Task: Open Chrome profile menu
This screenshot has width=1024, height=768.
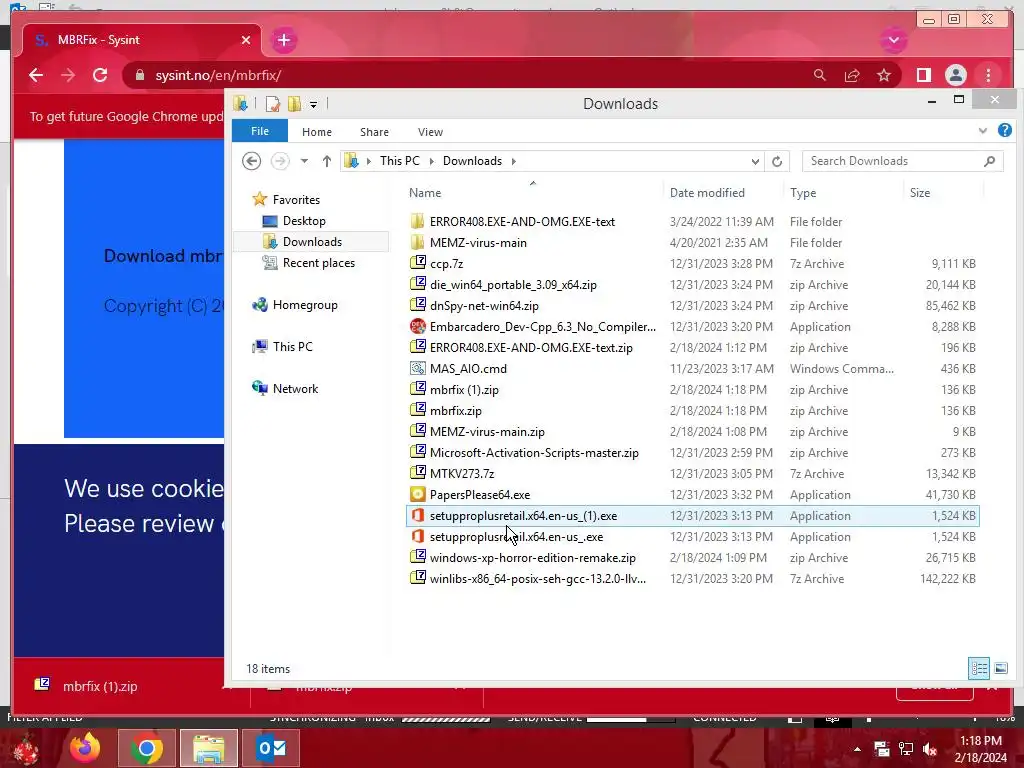Action: (955, 75)
